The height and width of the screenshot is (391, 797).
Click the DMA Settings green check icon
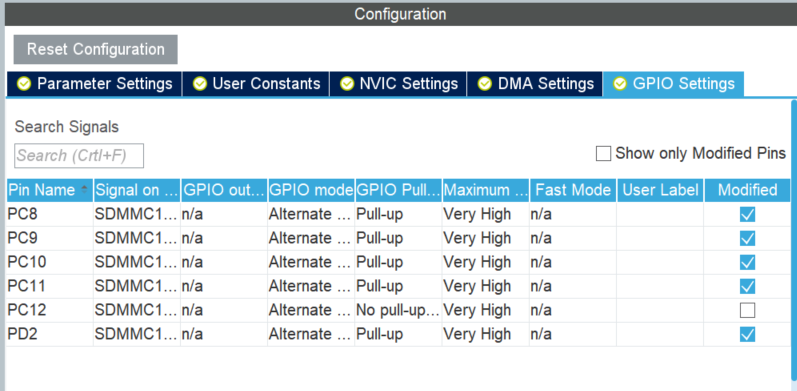point(485,84)
